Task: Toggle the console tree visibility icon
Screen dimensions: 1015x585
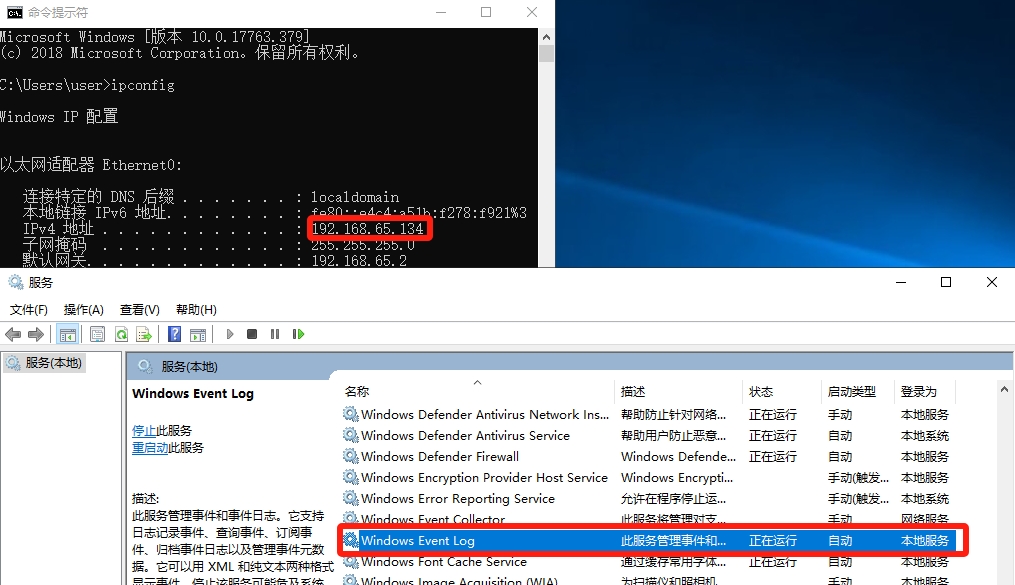Action: pyautogui.click(x=68, y=333)
